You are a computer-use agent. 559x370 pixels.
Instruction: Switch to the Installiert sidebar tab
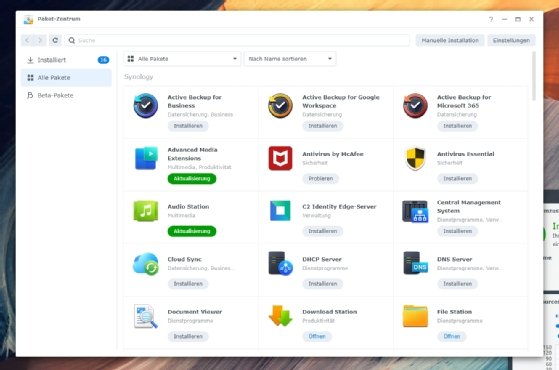coord(66,60)
